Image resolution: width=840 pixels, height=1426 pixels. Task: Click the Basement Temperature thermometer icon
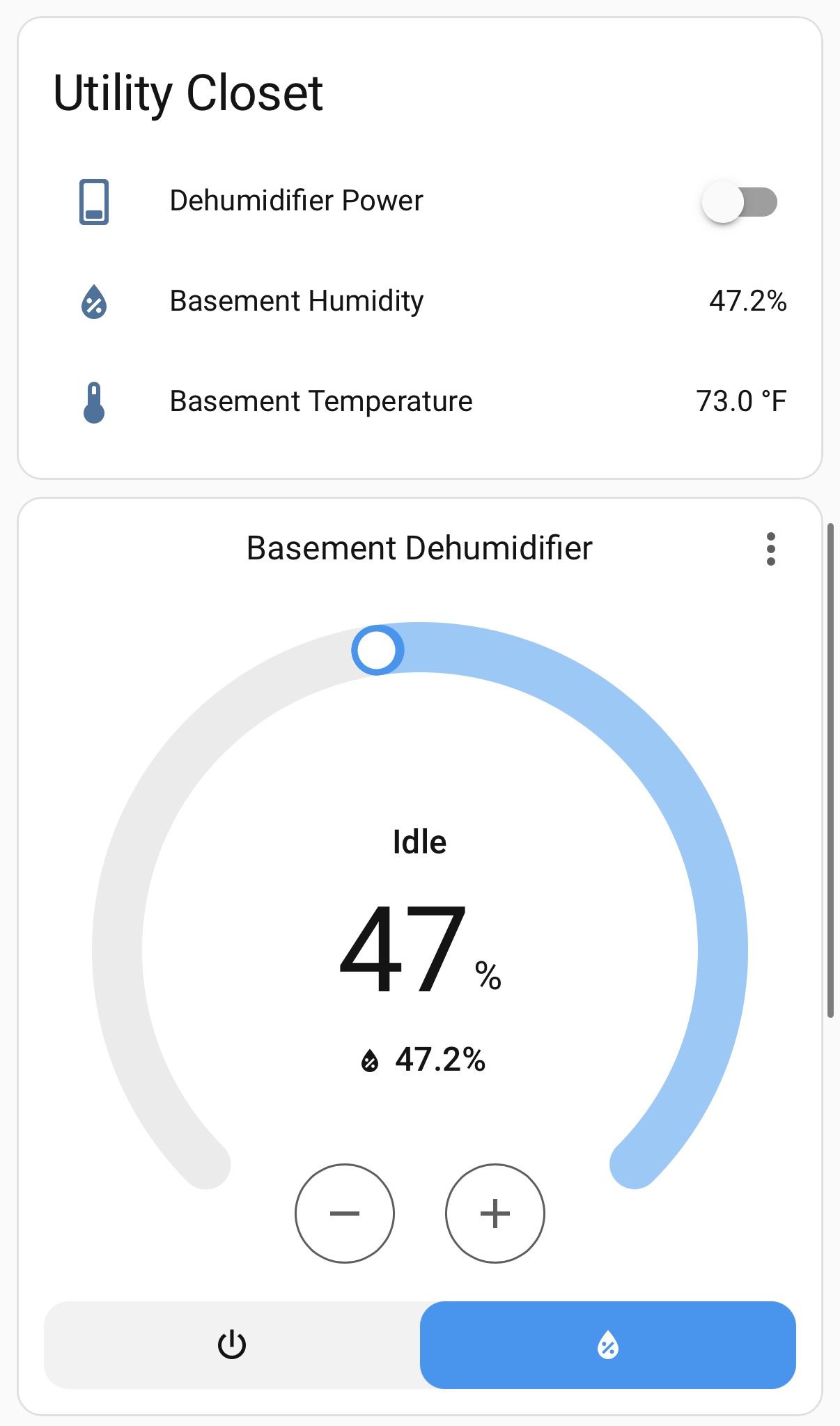tap(93, 402)
